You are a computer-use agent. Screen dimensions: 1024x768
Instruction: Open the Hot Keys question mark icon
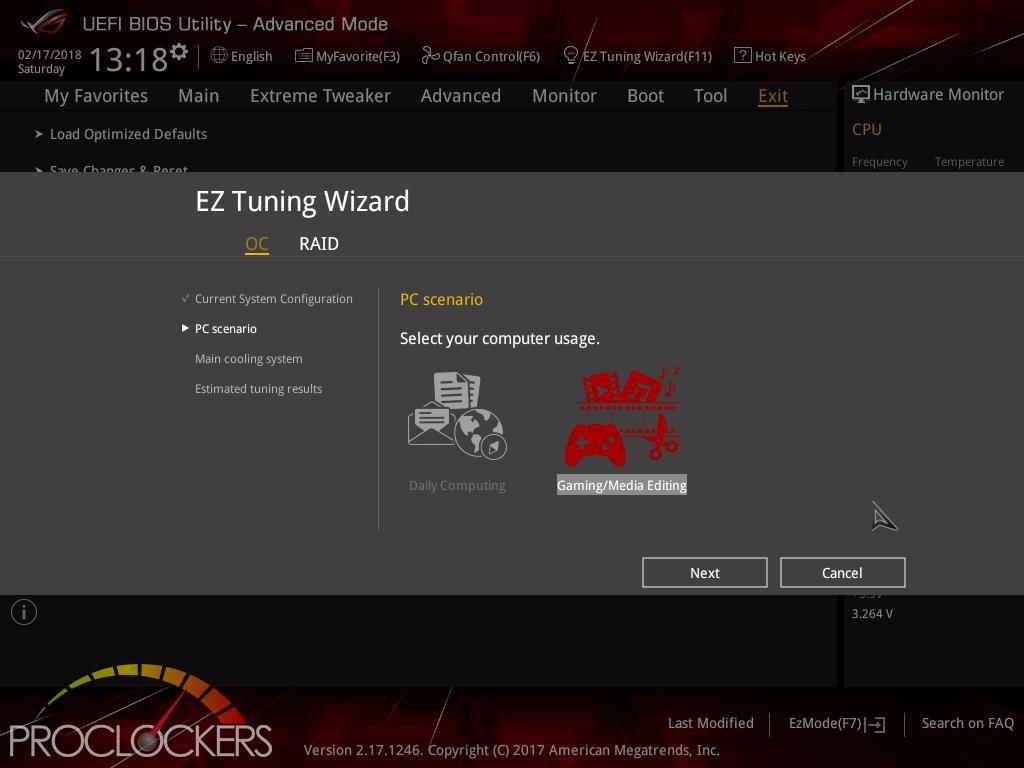(743, 56)
